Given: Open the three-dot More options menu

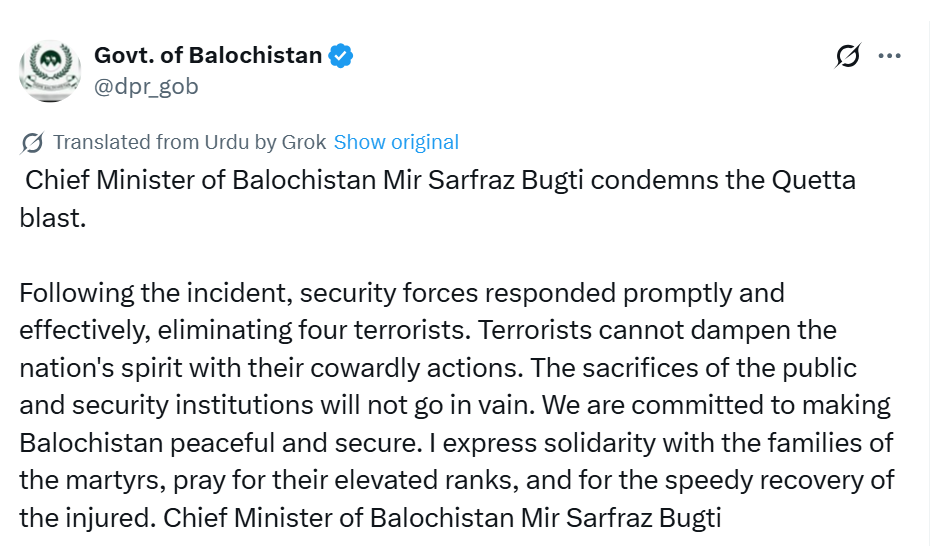Looking at the screenshot, I should click(x=889, y=56).
